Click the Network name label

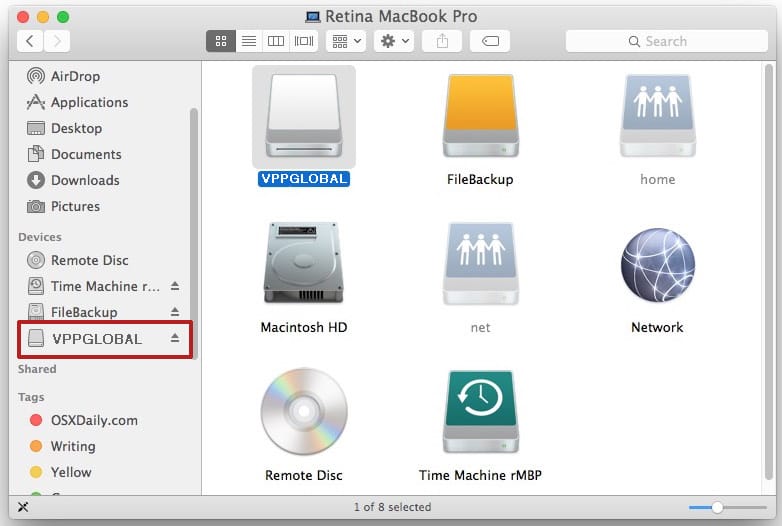(x=657, y=327)
